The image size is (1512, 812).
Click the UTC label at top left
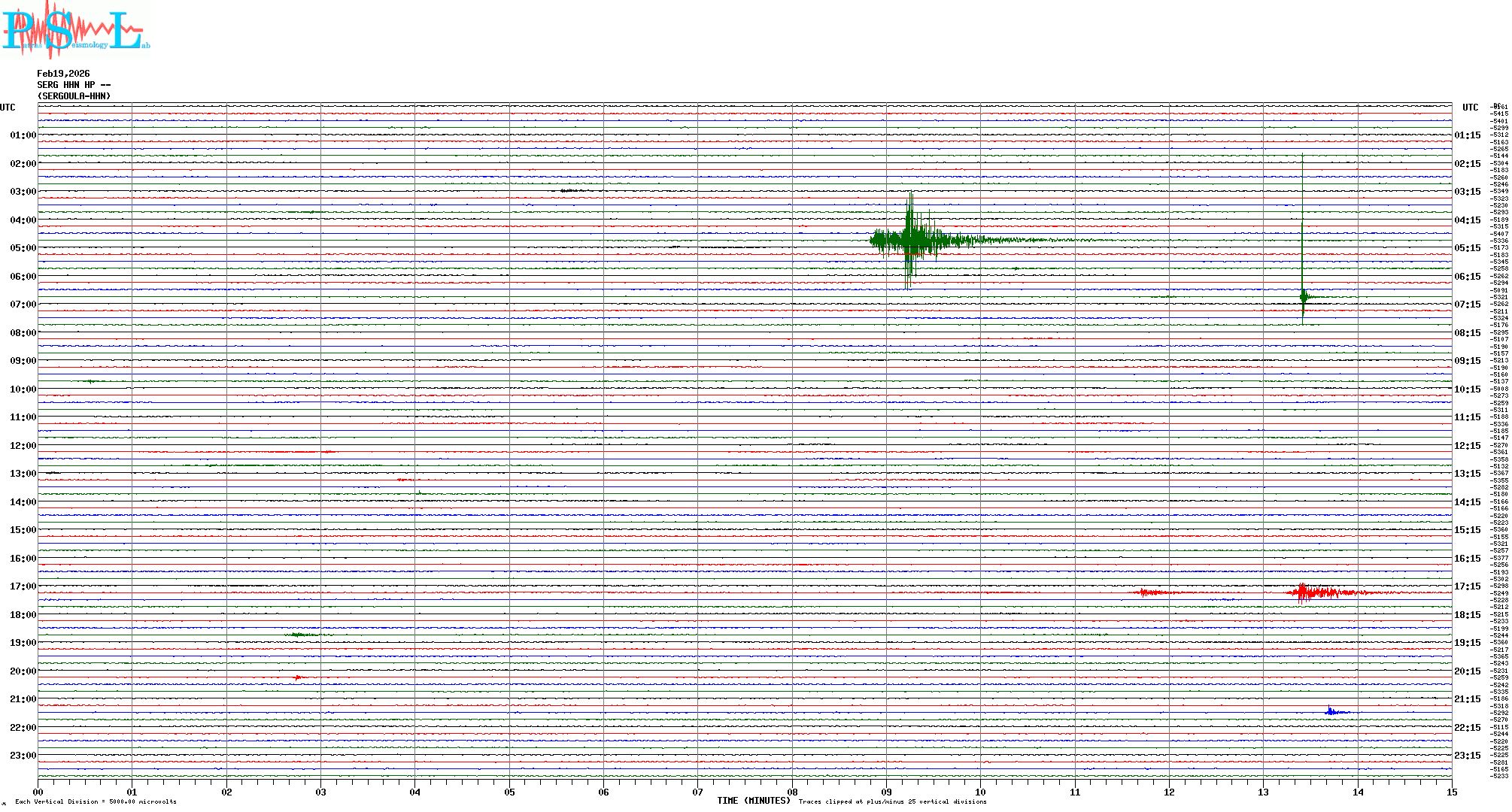click(8, 108)
